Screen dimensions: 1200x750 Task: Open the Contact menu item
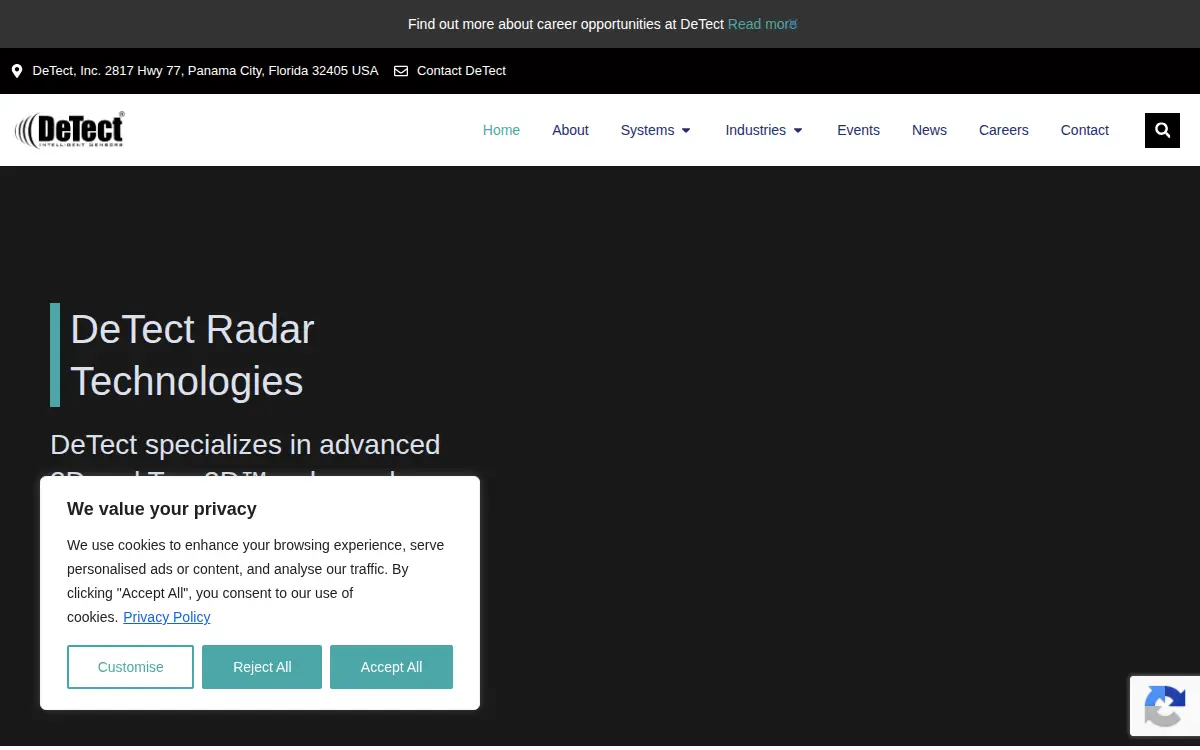tap(1084, 130)
